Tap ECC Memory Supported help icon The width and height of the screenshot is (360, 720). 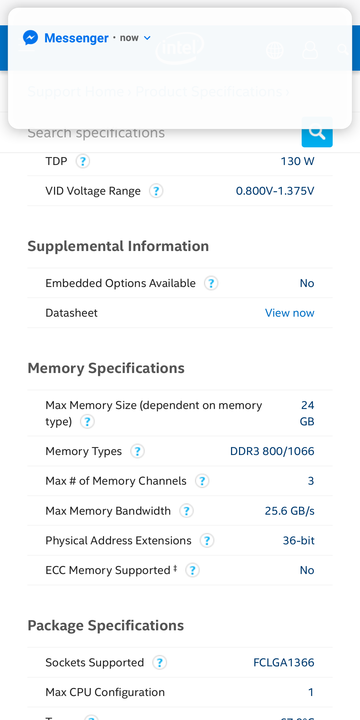192,570
